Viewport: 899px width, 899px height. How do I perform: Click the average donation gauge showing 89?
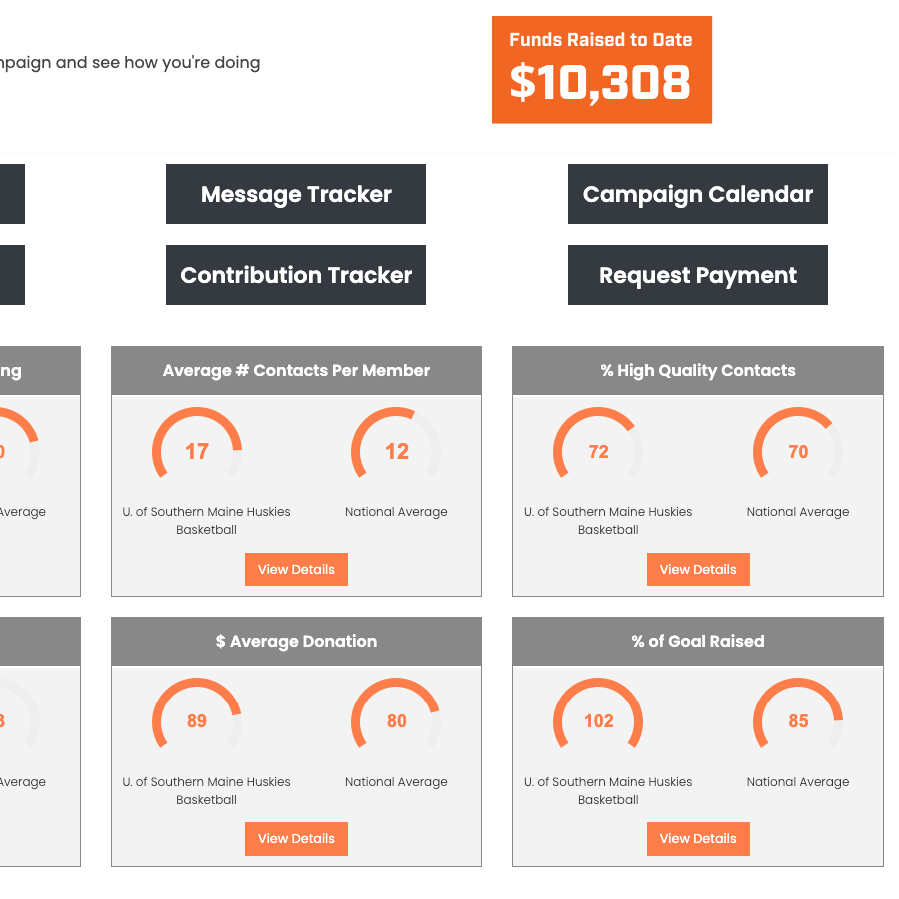click(197, 721)
